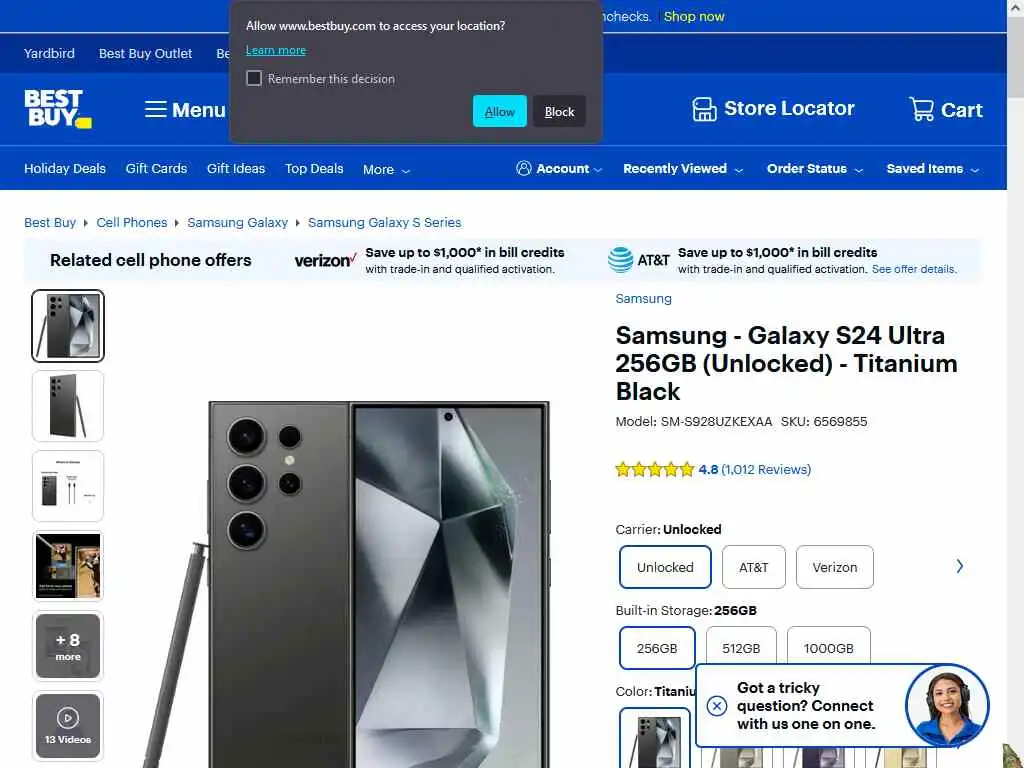Expand the Recently Viewed dropdown
Image resolution: width=1024 pixels, height=768 pixels.
(x=682, y=168)
